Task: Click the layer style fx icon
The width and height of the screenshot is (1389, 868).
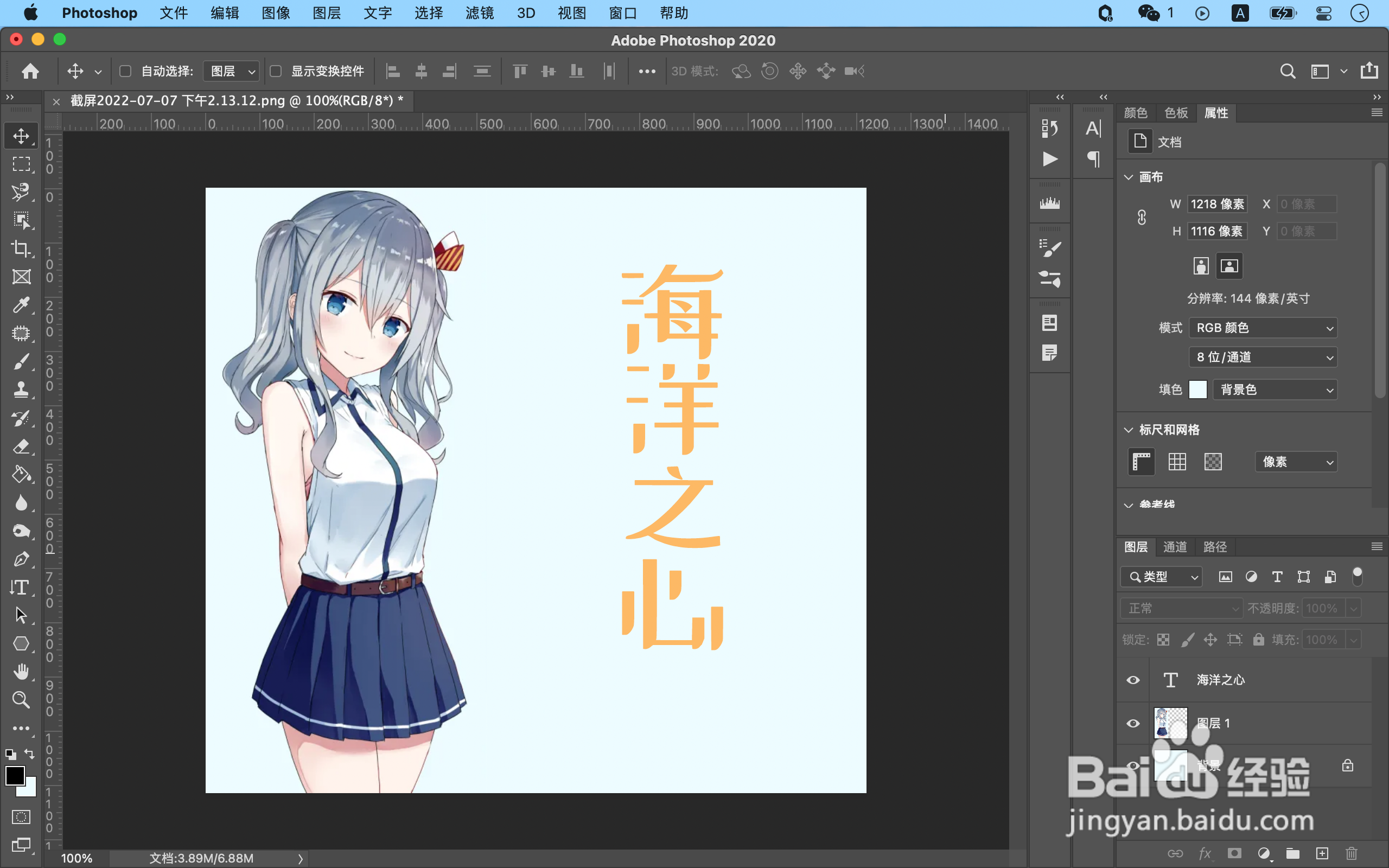Action: (1205, 854)
